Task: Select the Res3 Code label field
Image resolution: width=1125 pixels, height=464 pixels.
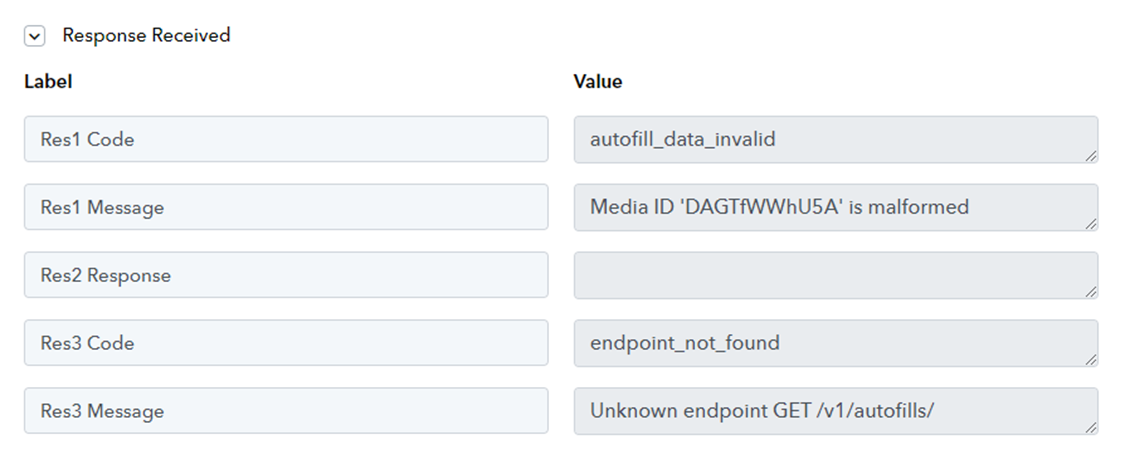Action: point(286,343)
